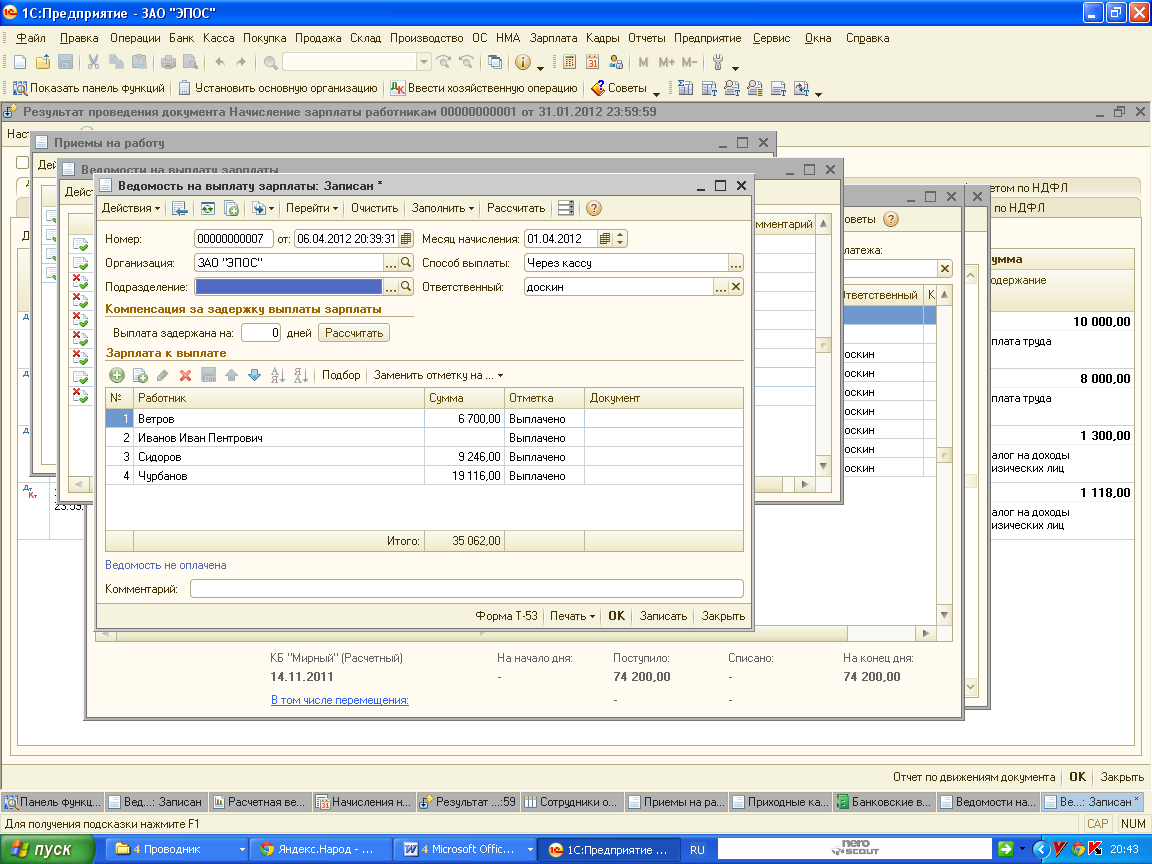1152x864 pixels.
Task: Click the Move row up arrow icon
Action: 231,375
